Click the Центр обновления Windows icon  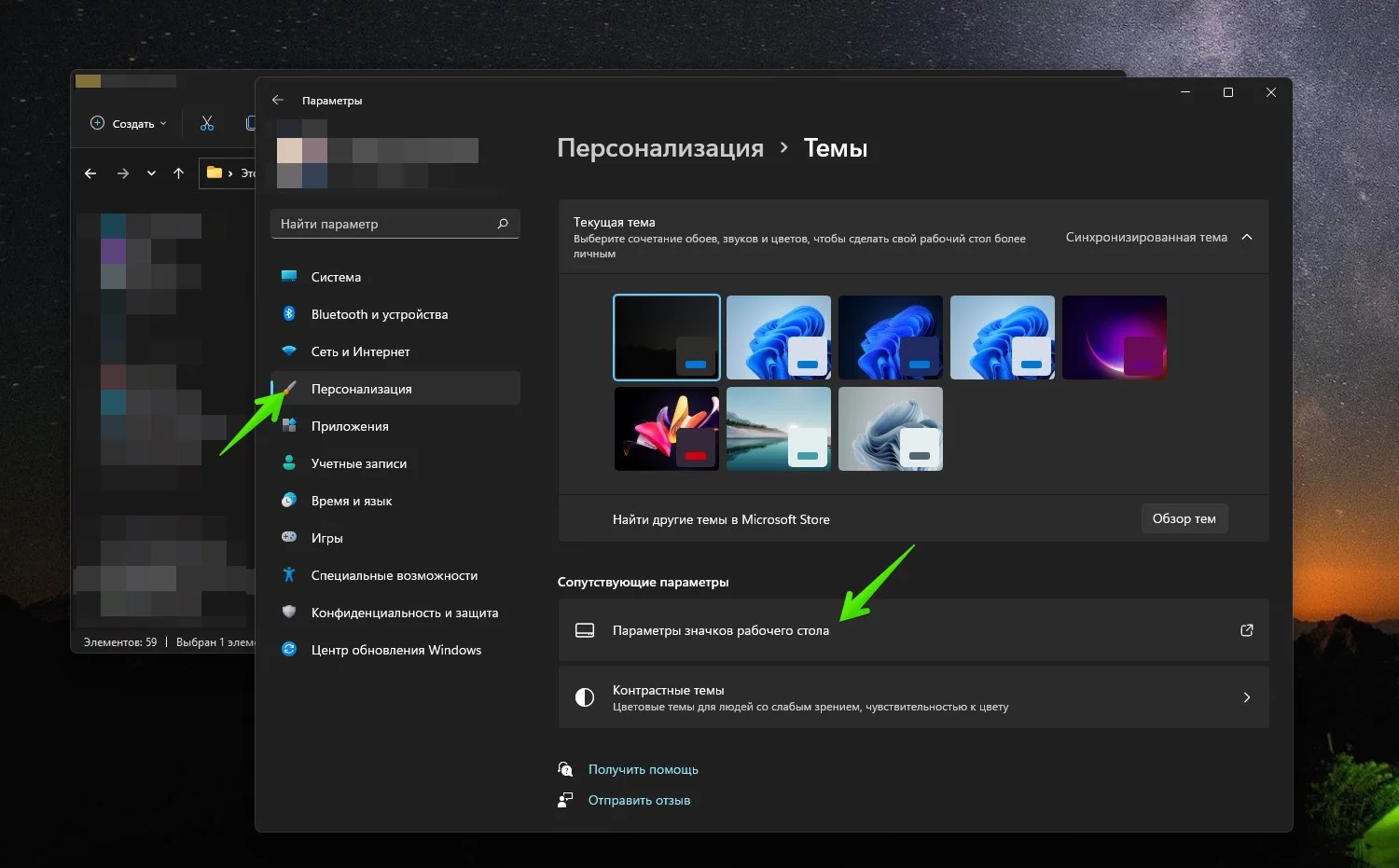pos(289,649)
